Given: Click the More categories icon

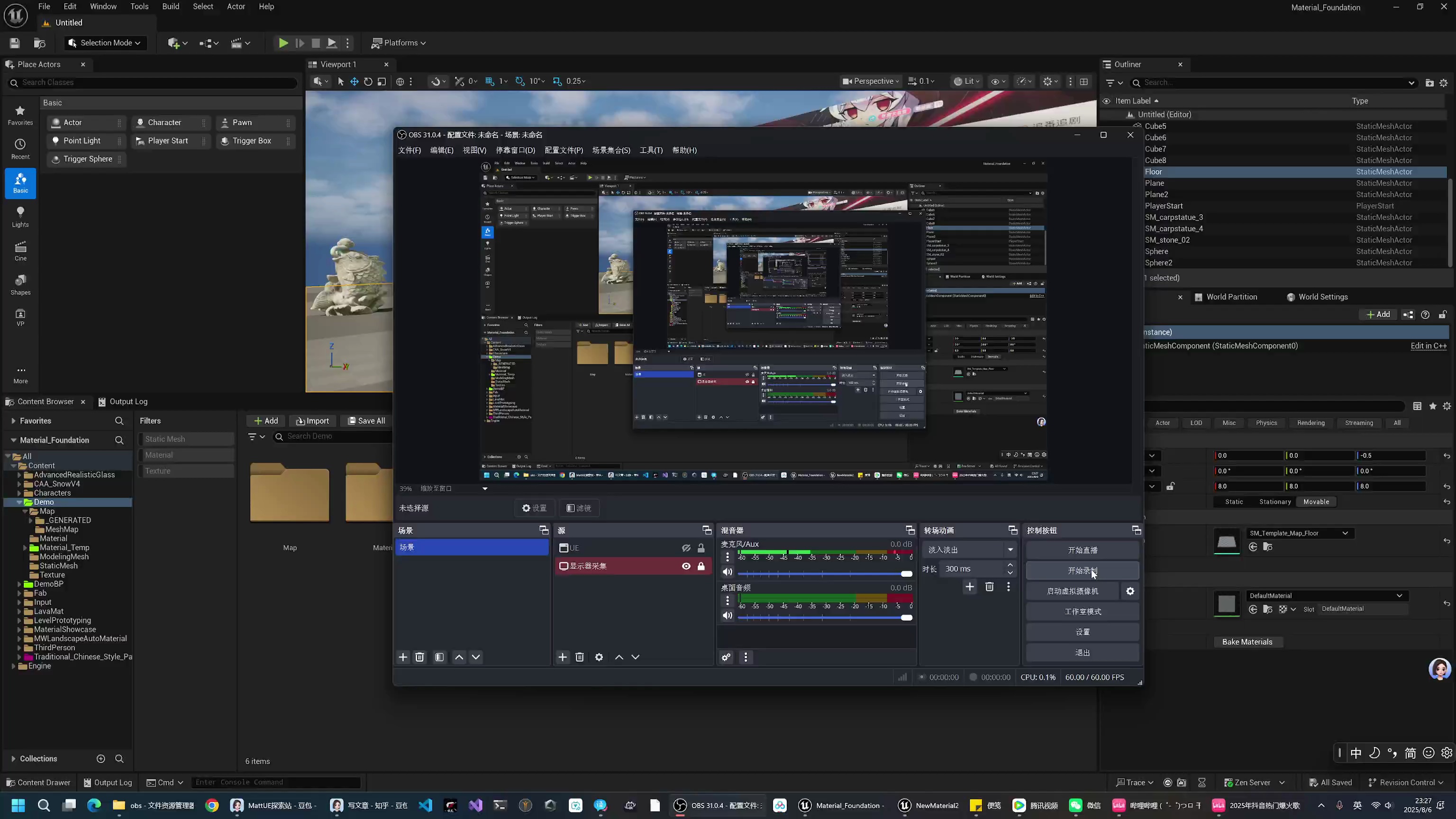Looking at the screenshot, I should click(21, 375).
